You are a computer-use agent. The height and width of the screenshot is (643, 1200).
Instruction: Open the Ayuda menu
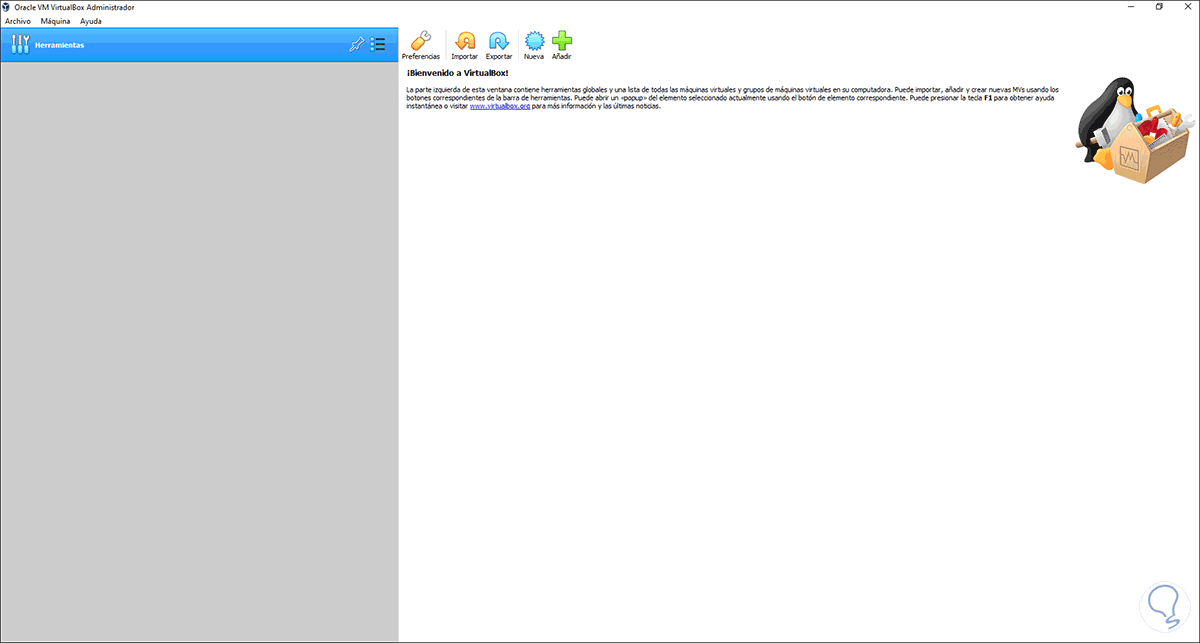(x=91, y=21)
